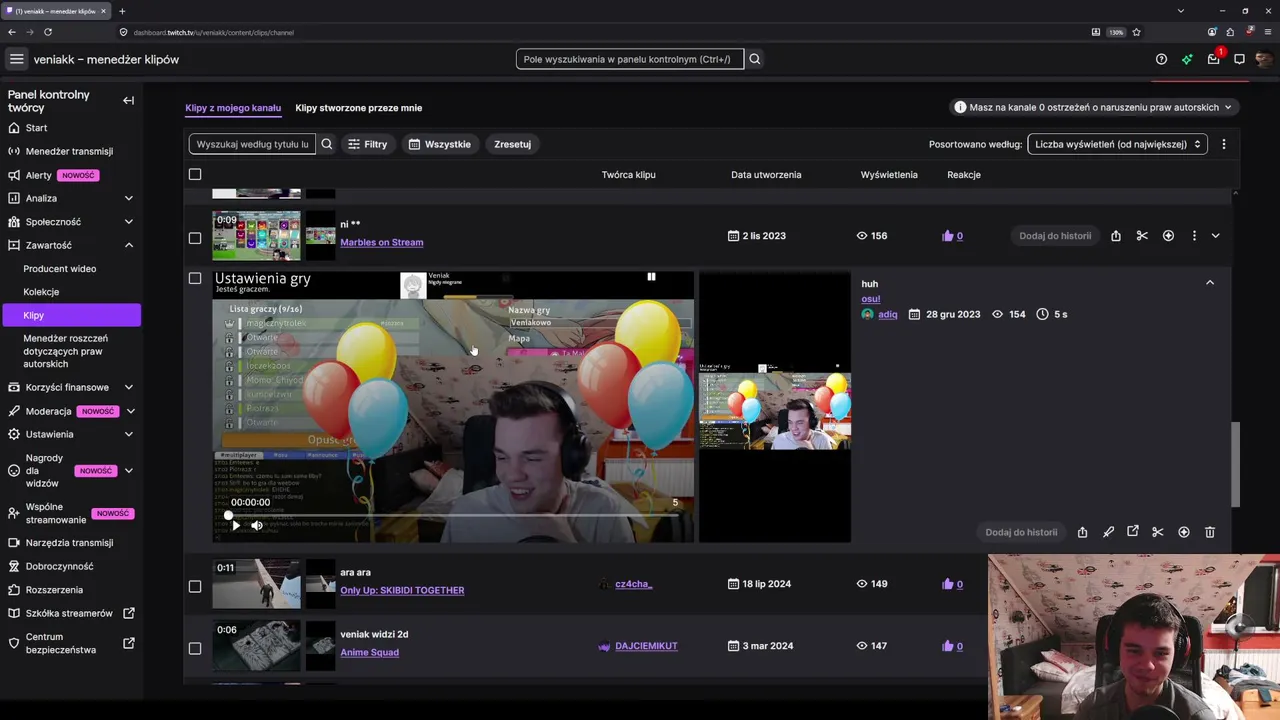Click the circled star icon on 'ni **' row
This screenshot has height=720, width=1280.
1168,236
